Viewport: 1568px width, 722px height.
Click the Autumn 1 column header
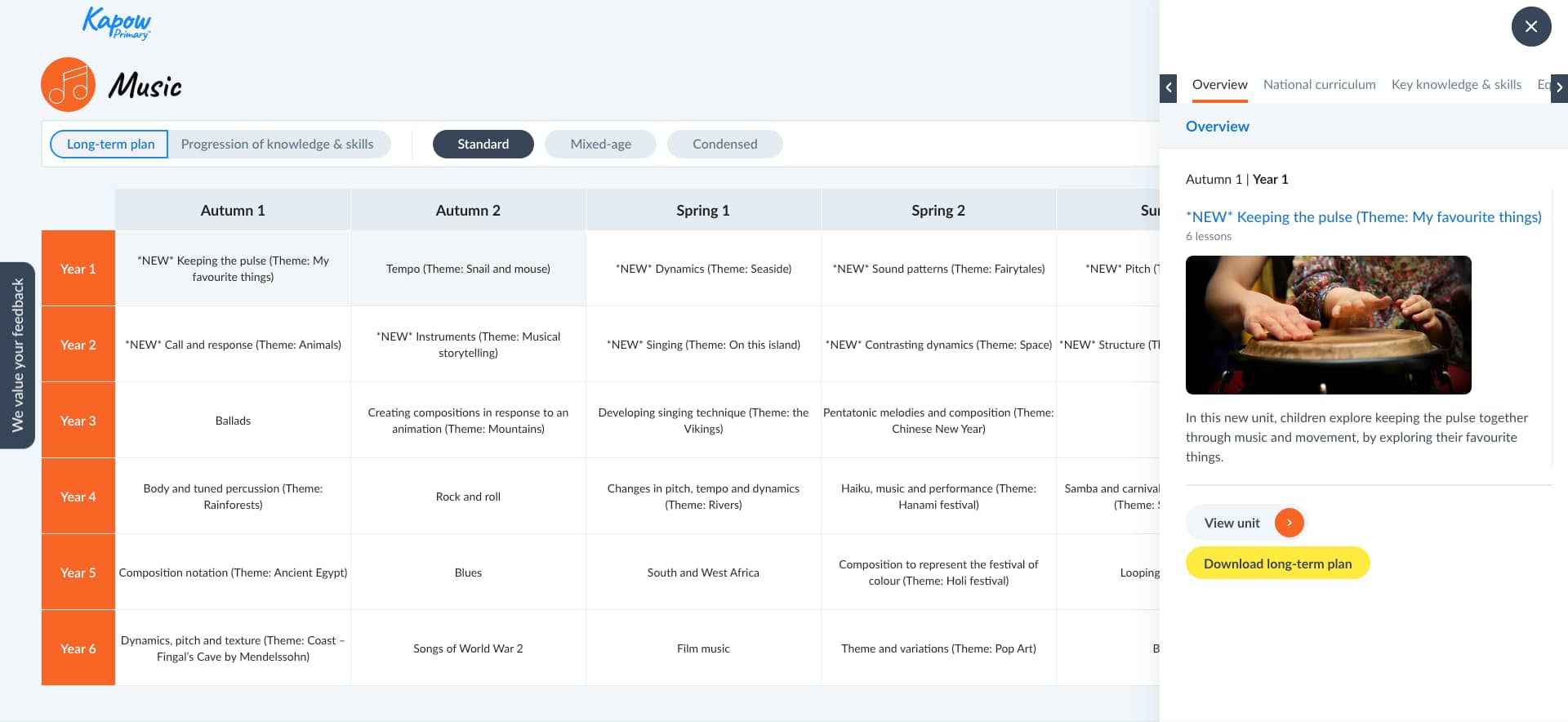tap(233, 211)
